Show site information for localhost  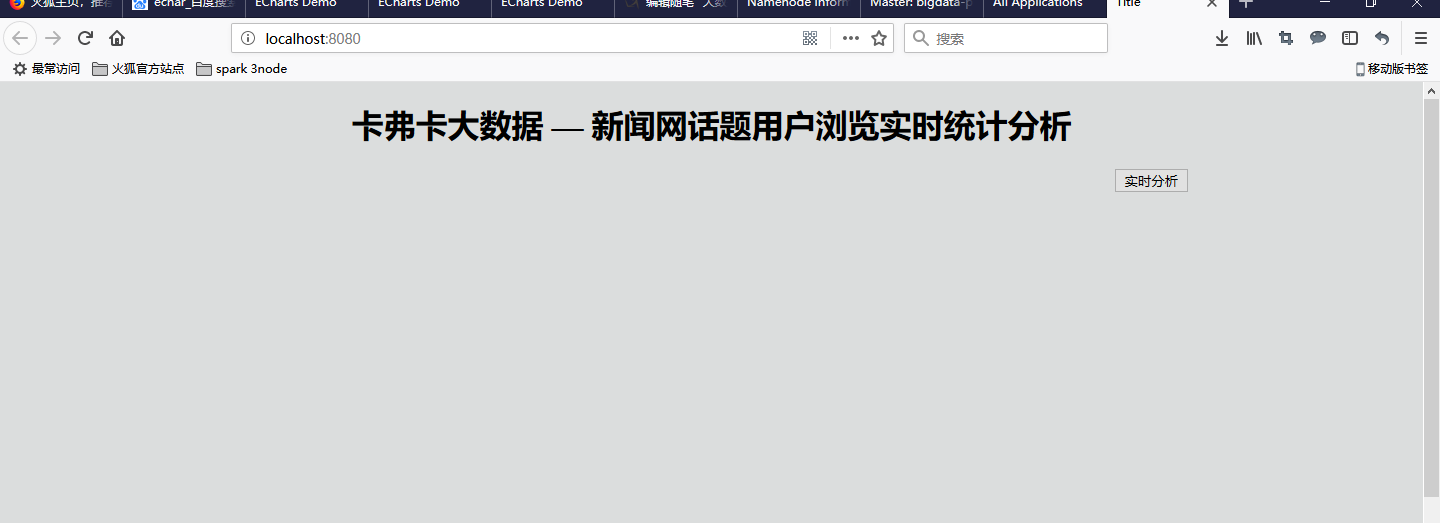[x=248, y=39]
